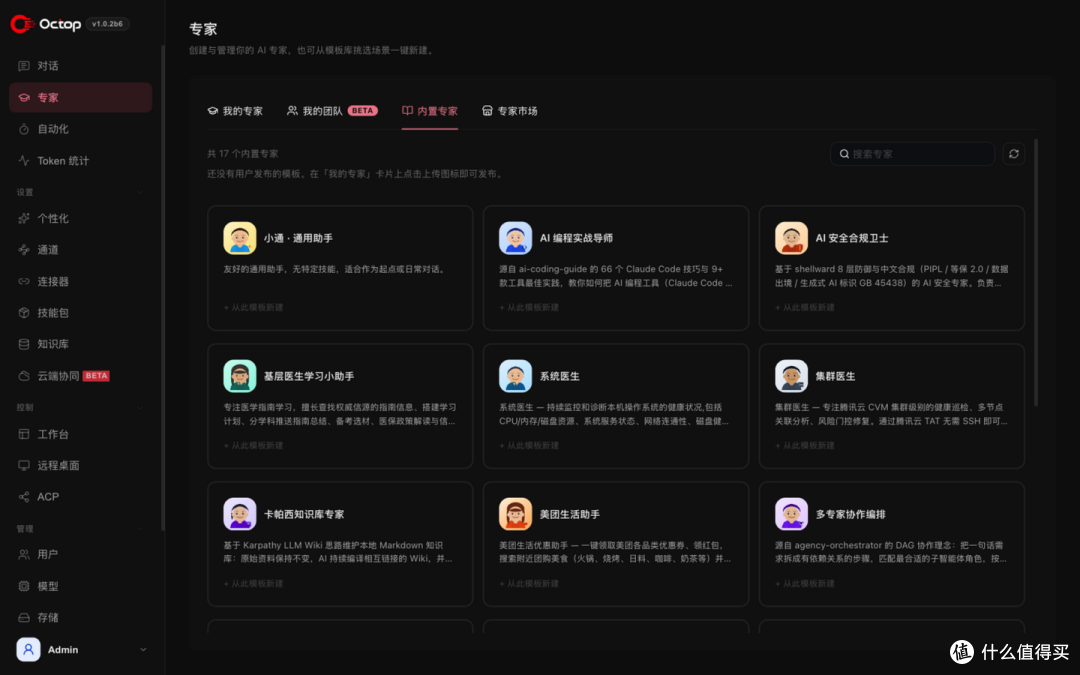Open the 技能包 package icon

coord(24,313)
